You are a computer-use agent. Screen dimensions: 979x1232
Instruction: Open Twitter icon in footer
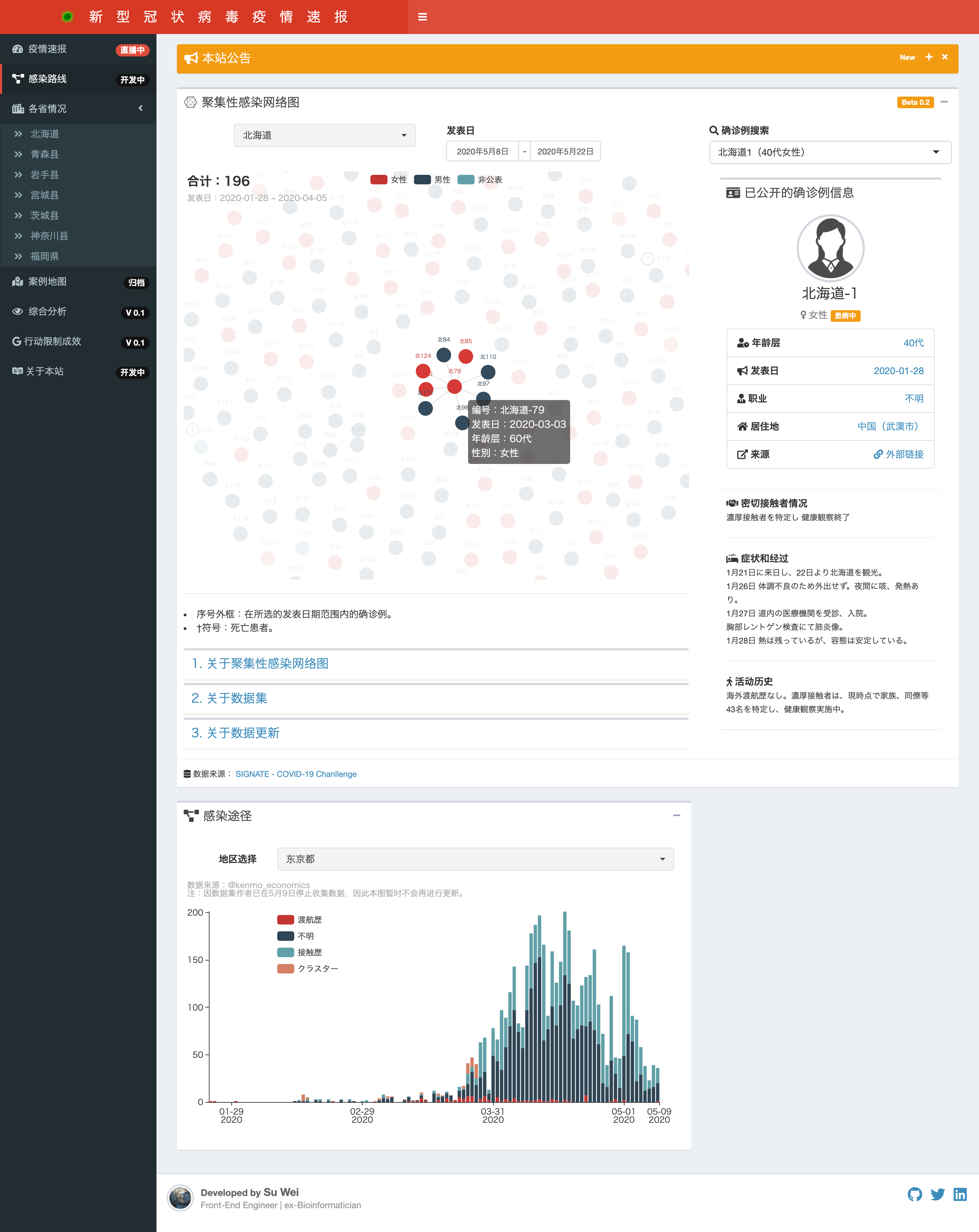pyautogui.click(x=937, y=1194)
